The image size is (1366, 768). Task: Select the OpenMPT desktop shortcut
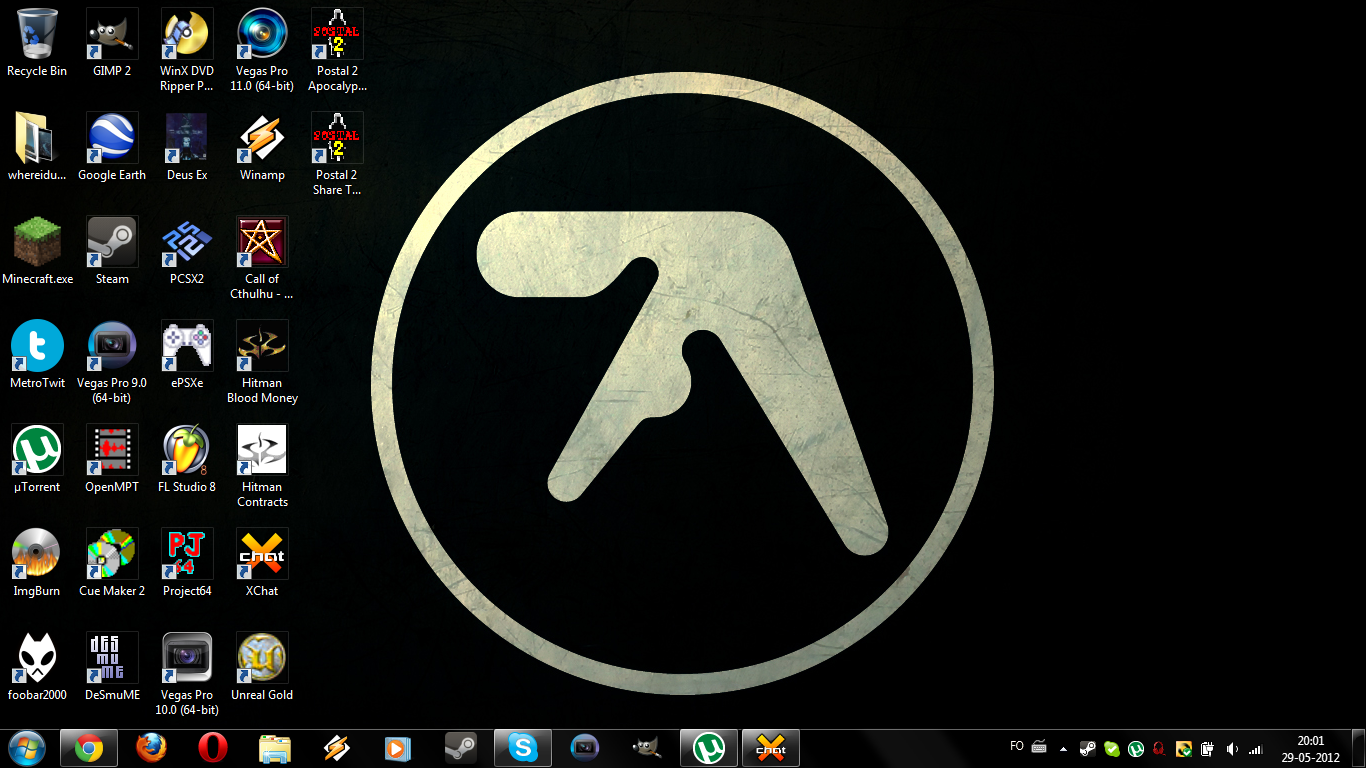pos(112,460)
